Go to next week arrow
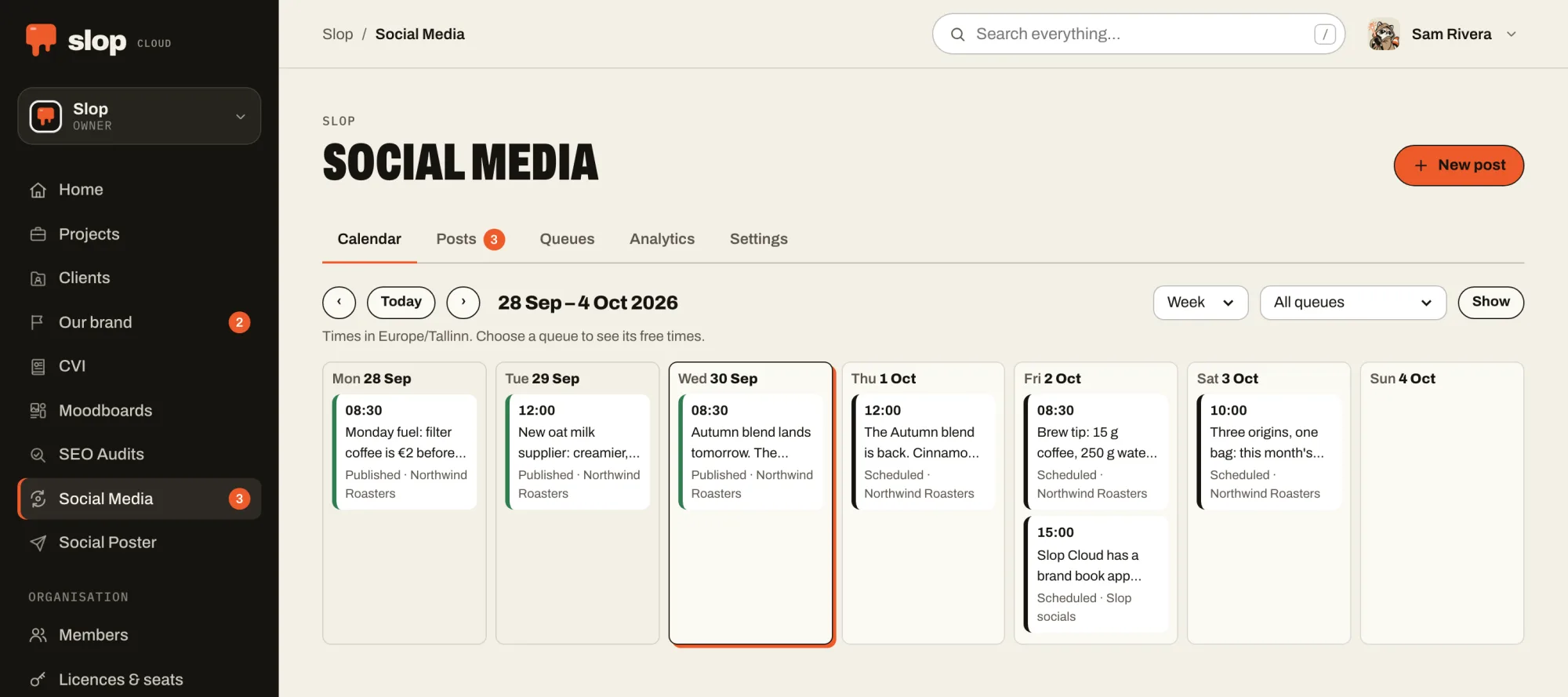The height and width of the screenshot is (697, 1568). point(463,303)
